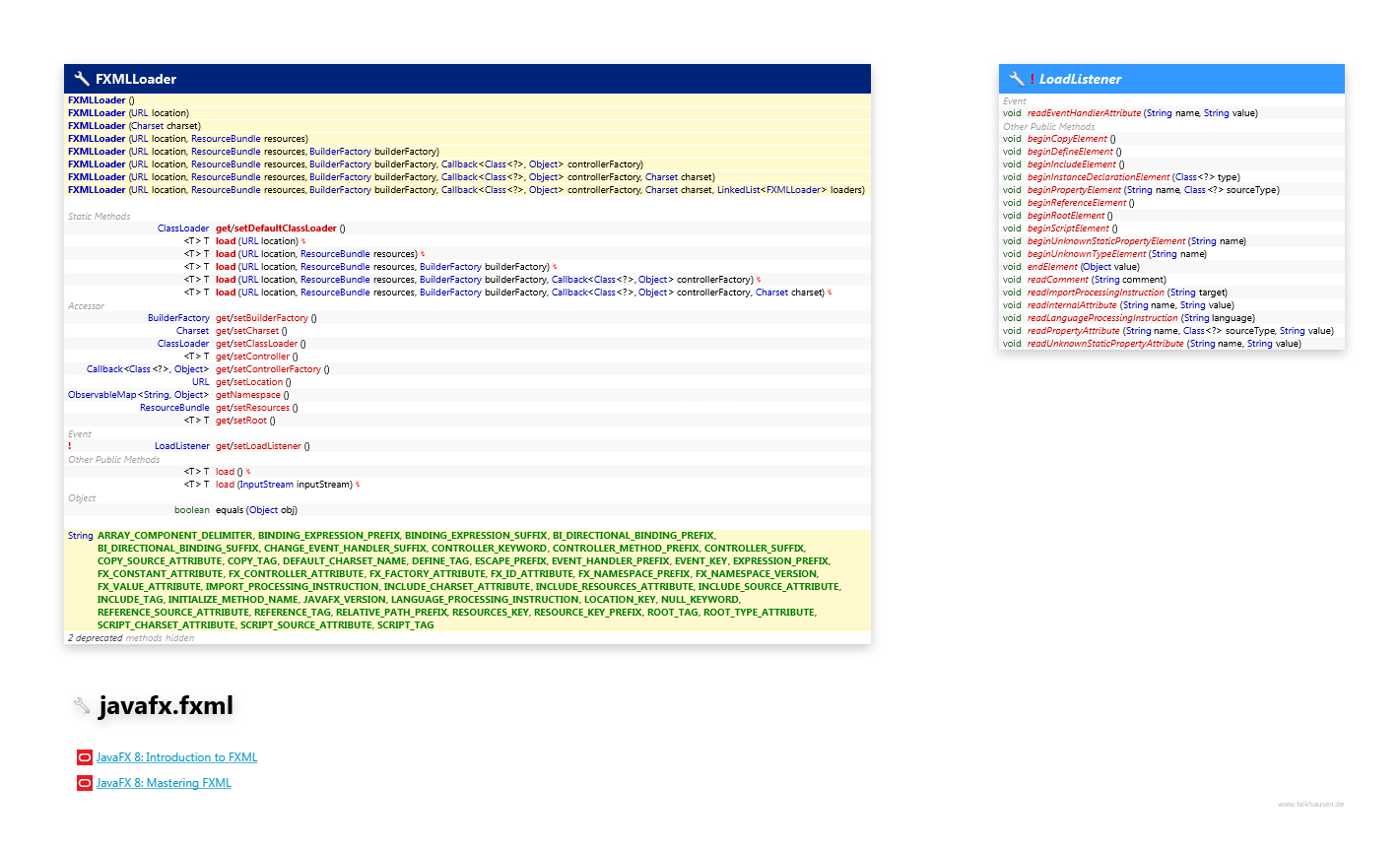Image resolution: width=1400 pixels, height=849 pixels.
Task: Open JavaFX 8: Introduction to FXML link
Action: (176, 757)
